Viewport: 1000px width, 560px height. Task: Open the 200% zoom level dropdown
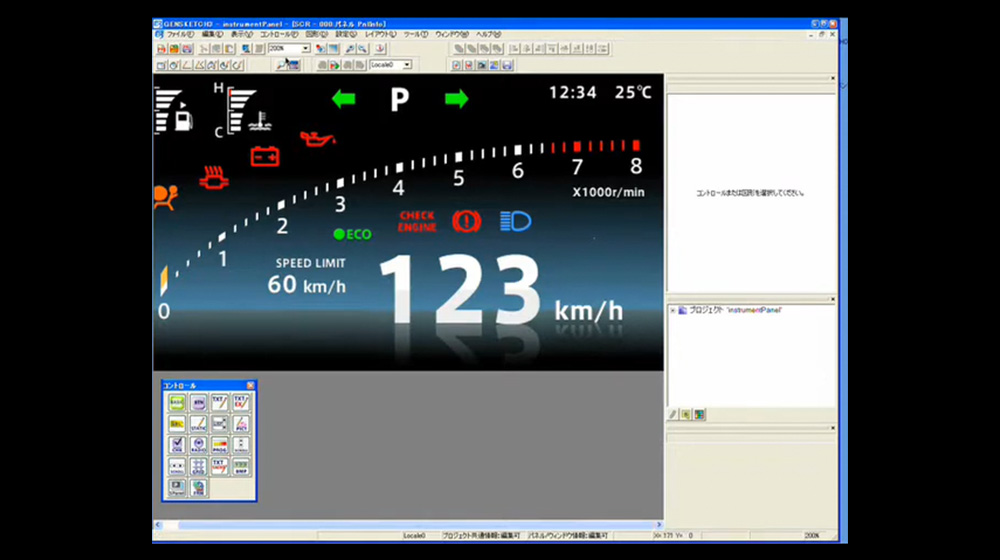[x=306, y=48]
